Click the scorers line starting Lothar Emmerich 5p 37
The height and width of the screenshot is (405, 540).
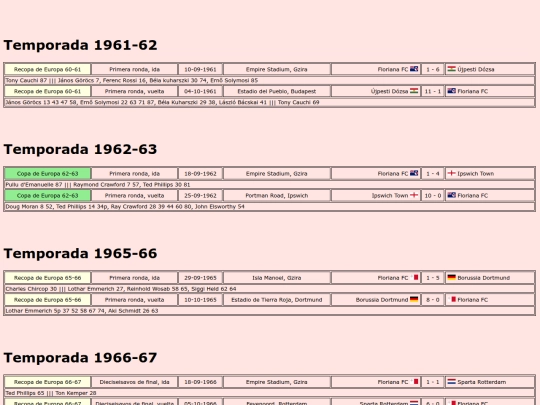pos(269,311)
